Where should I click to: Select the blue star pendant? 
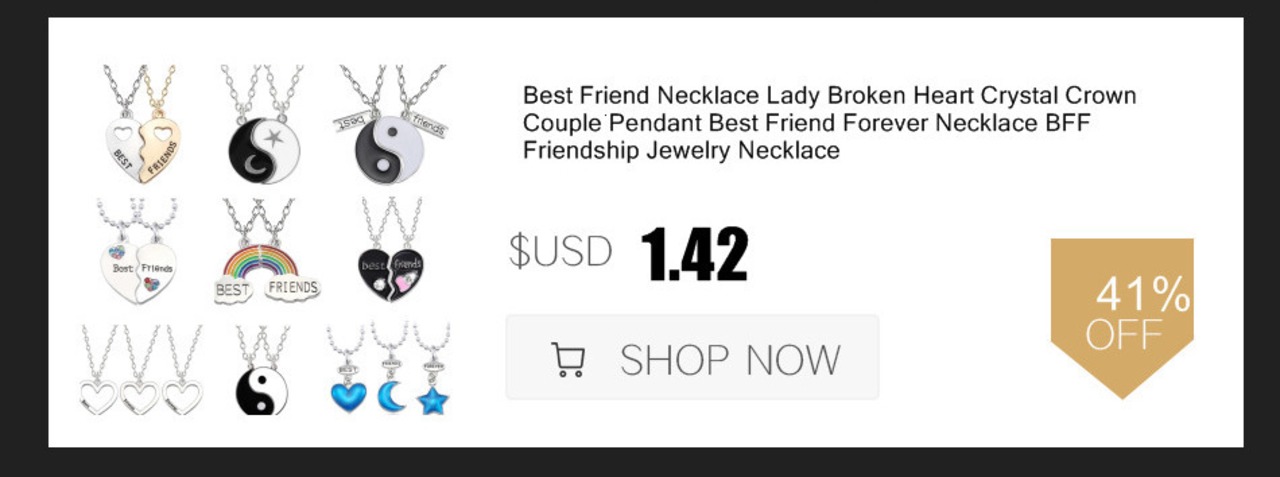(434, 397)
